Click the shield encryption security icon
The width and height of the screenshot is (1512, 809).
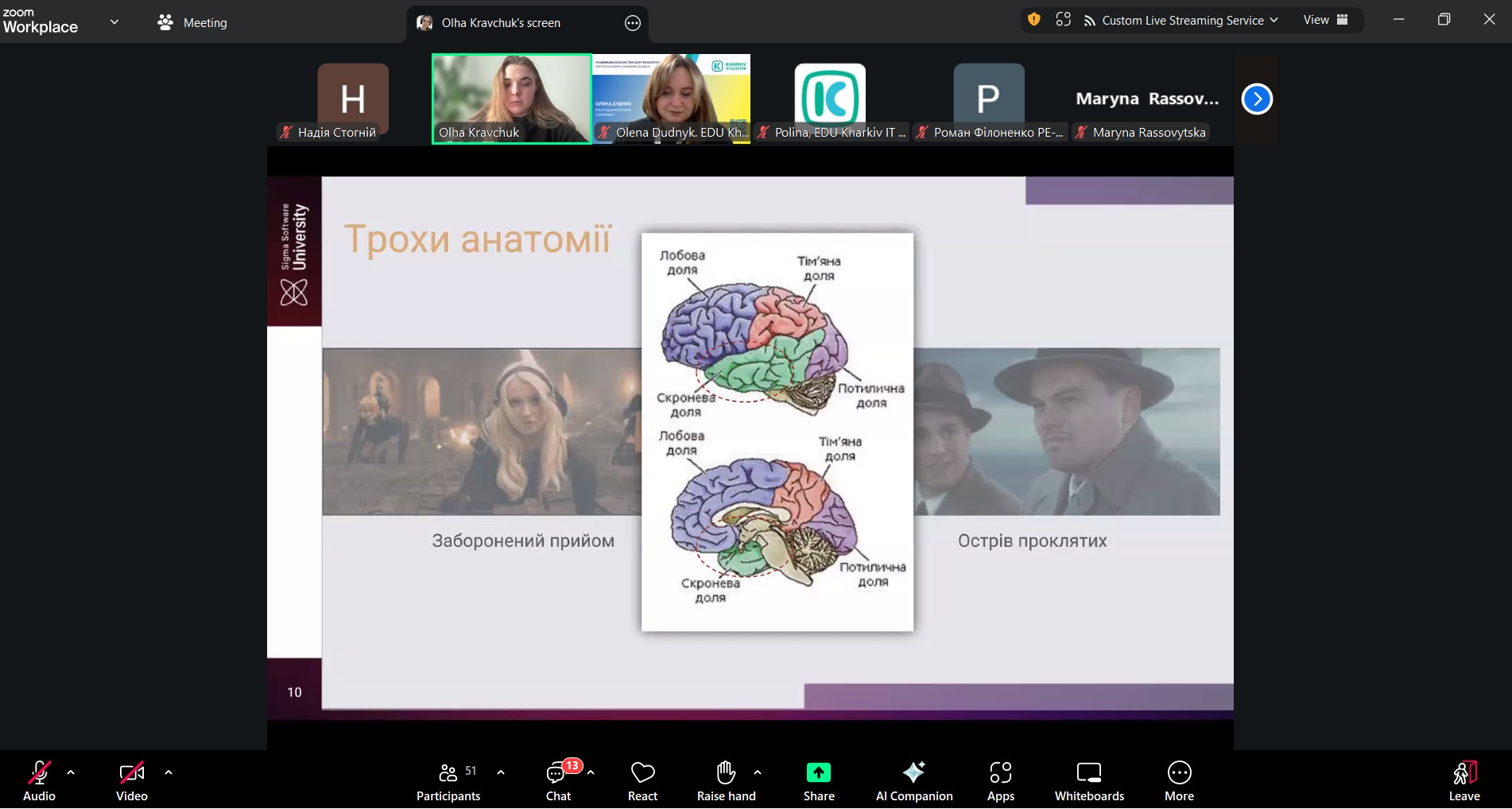[x=1033, y=20]
